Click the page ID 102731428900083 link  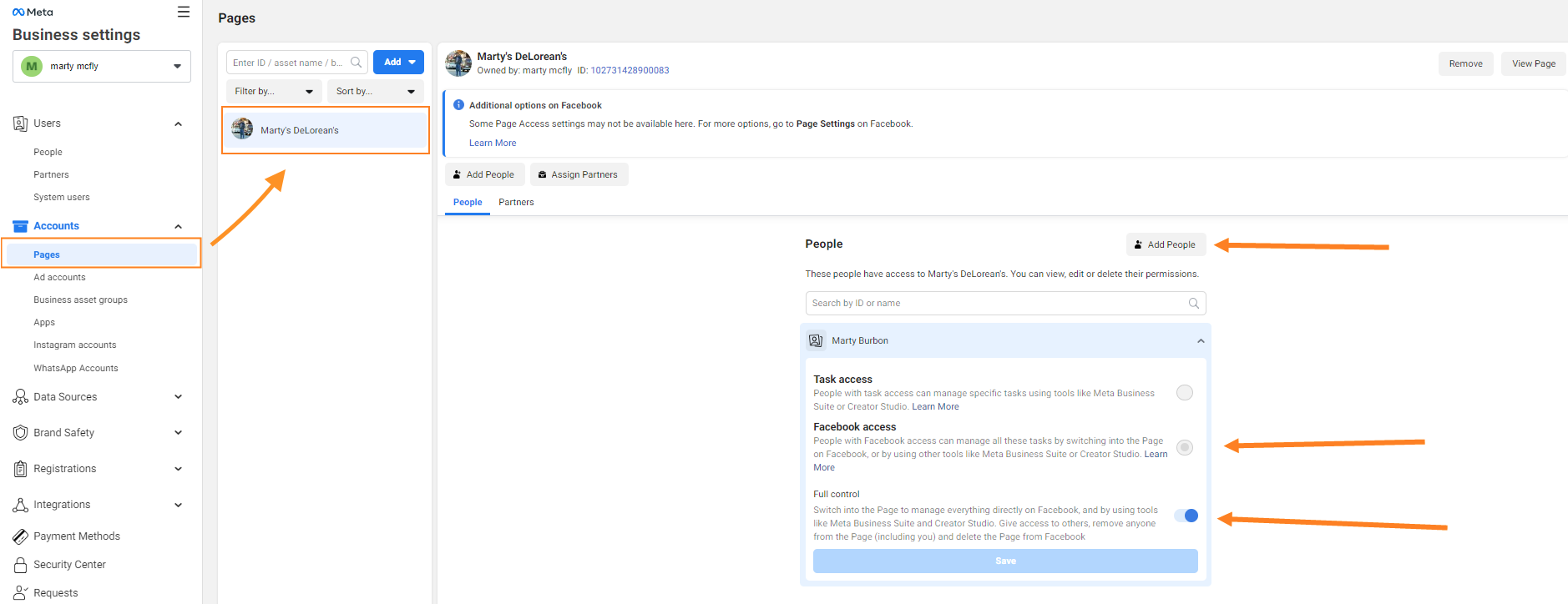(x=630, y=70)
